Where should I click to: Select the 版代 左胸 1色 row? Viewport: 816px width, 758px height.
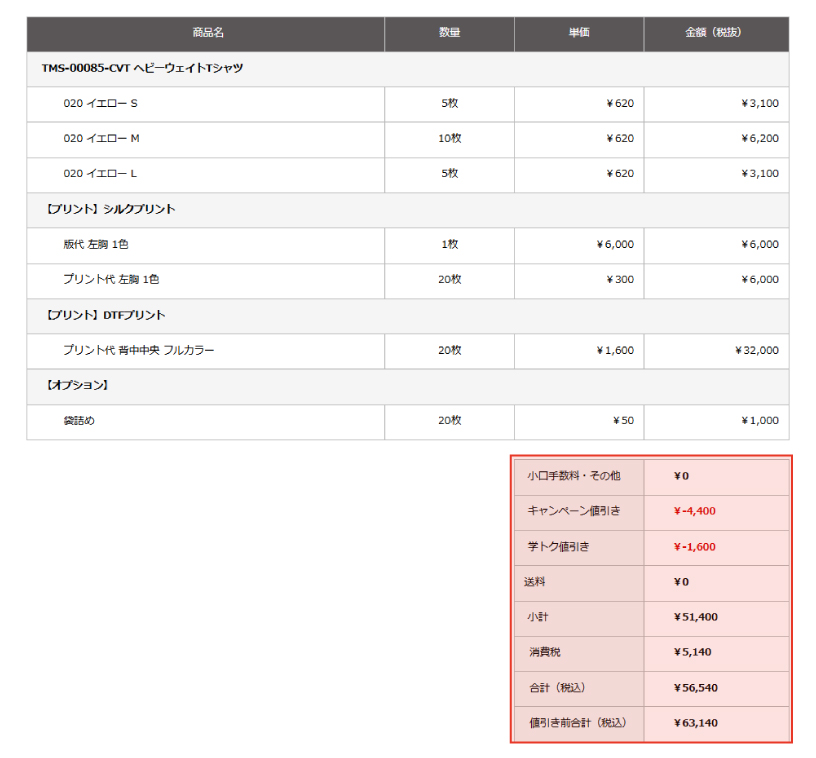(x=95, y=244)
